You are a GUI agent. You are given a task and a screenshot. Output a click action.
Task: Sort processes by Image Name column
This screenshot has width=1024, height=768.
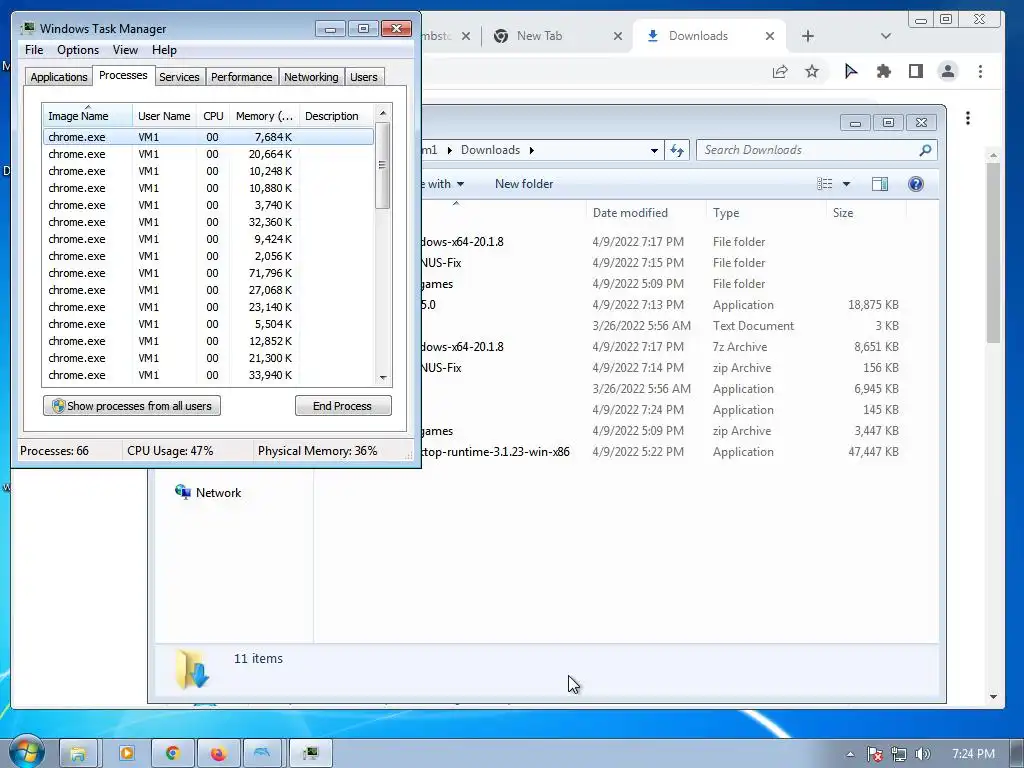coord(88,116)
